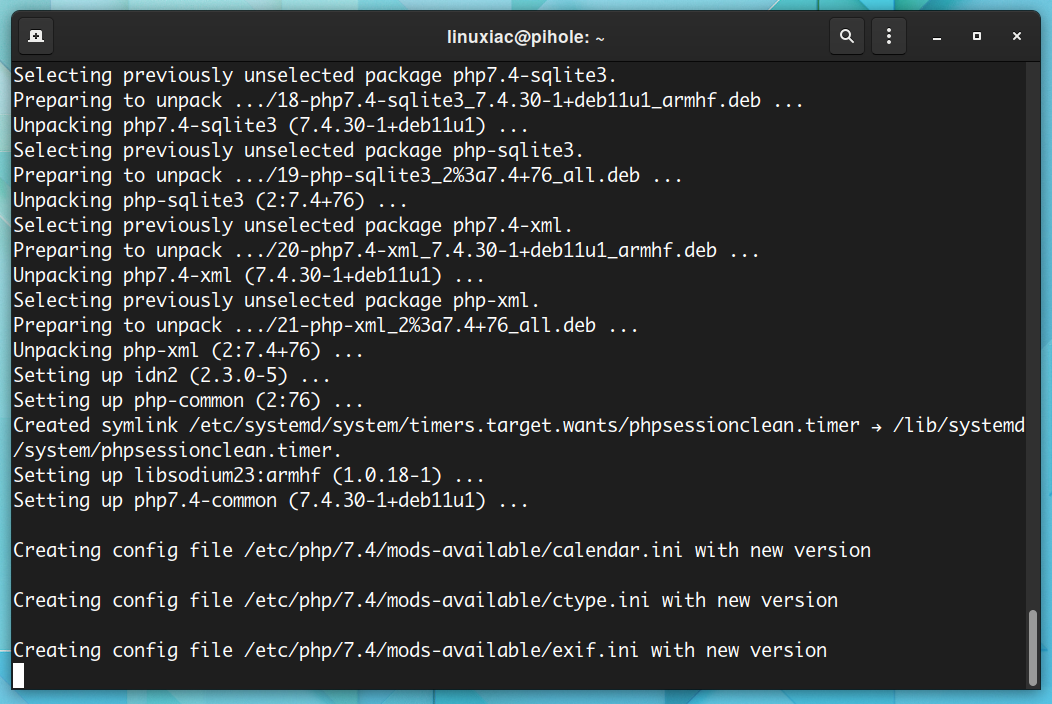This screenshot has height=704, width=1052.
Task: Click the 'Setting up php-common' line
Action: pyautogui.click(x=188, y=401)
